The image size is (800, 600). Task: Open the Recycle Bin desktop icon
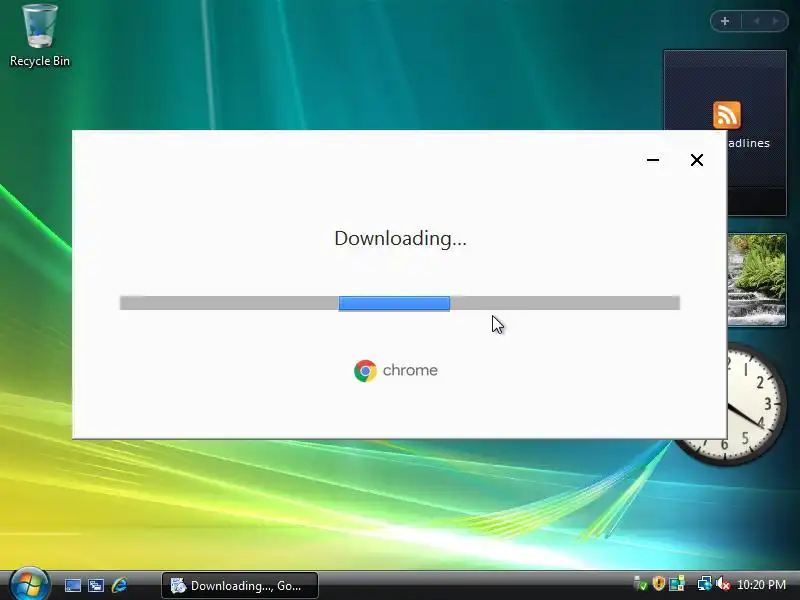coord(40,36)
